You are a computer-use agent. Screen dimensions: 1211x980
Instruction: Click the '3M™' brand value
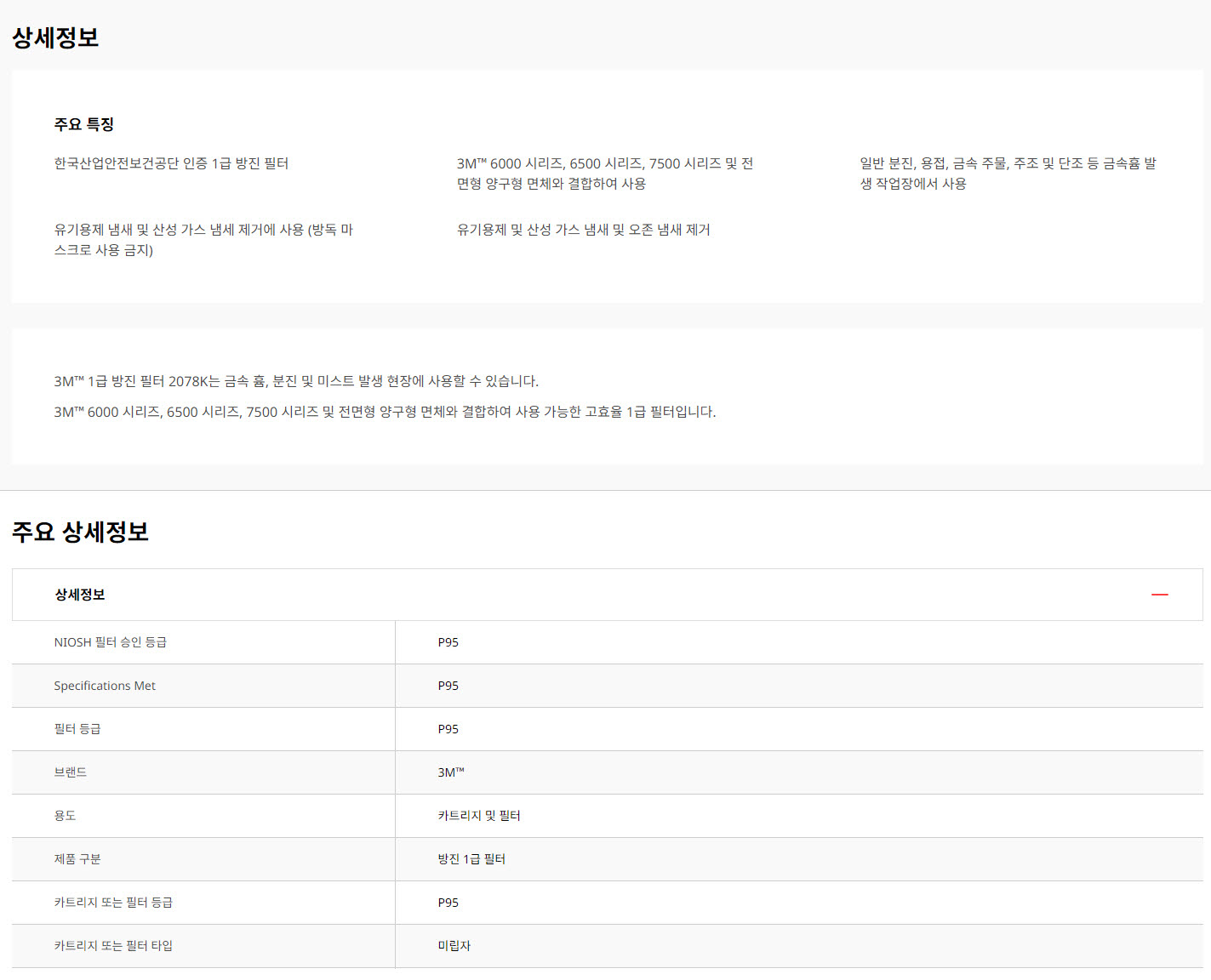[451, 772]
